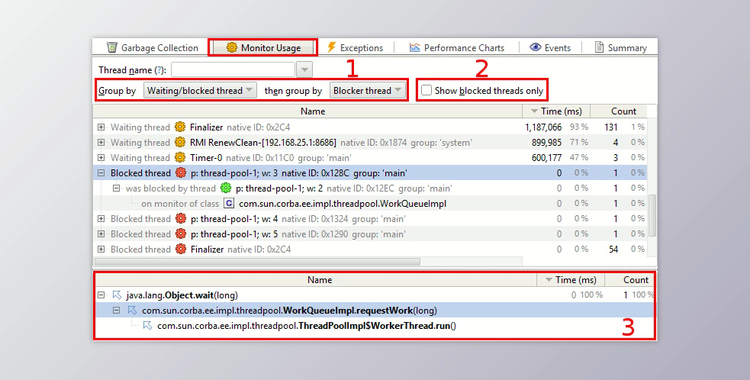Expand the Timer-0 waiting thread row
Image resolution: width=750 pixels, height=380 pixels.
[x=101, y=157]
